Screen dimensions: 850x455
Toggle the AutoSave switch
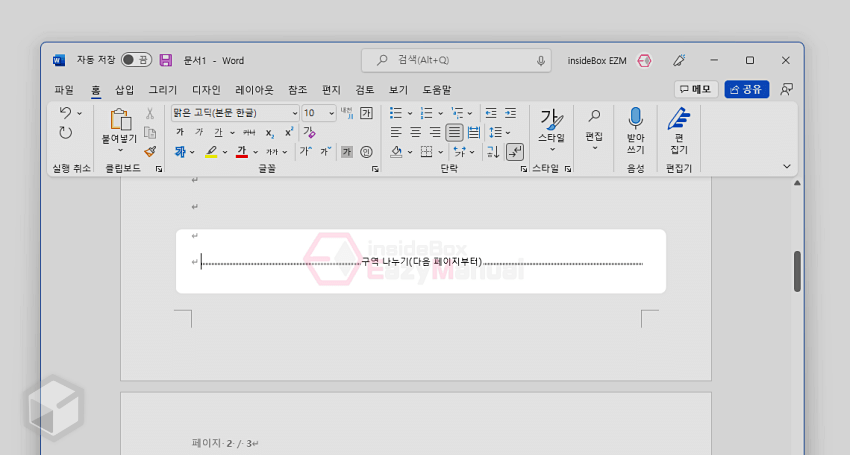point(136,60)
